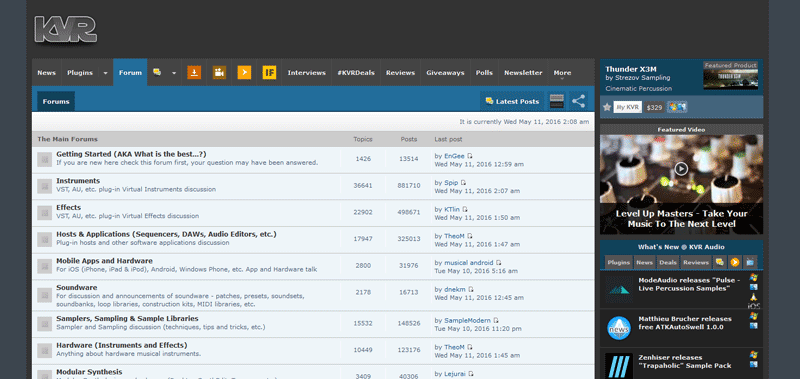Click the chat bubbles icon beside Forum tab
The height and width of the screenshot is (379, 800).
[157, 72]
